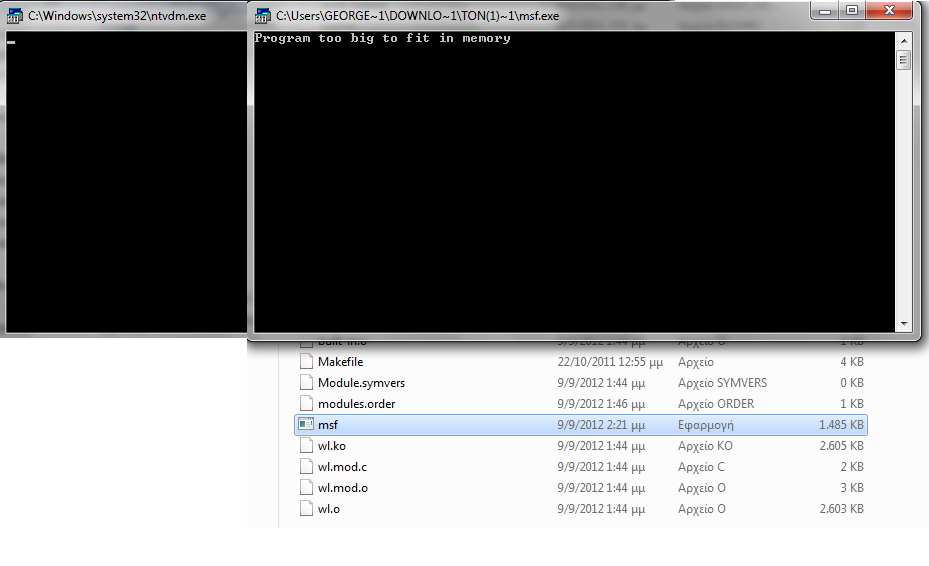Select the wl.mod.o file icon
Image resolution: width=929 pixels, height=566 pixels.
tap(306, 488)
